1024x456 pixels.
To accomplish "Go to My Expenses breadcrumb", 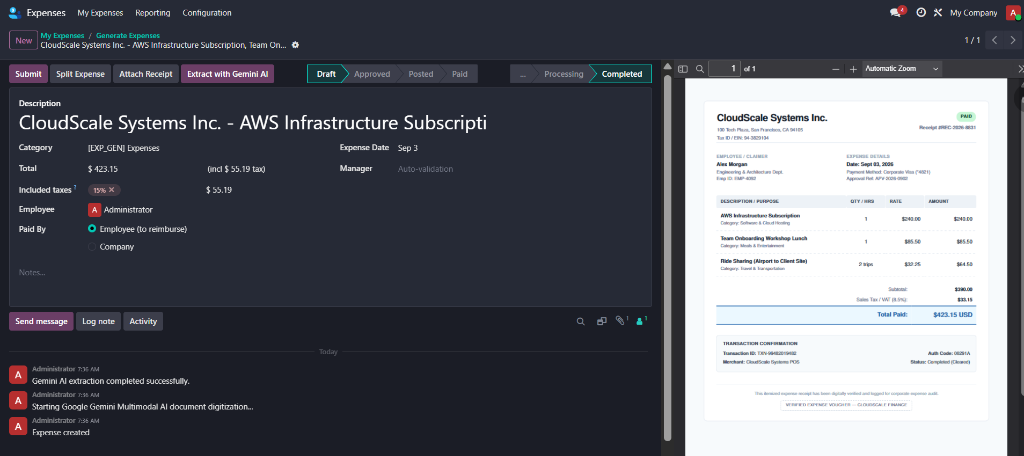I will (63, 35).
